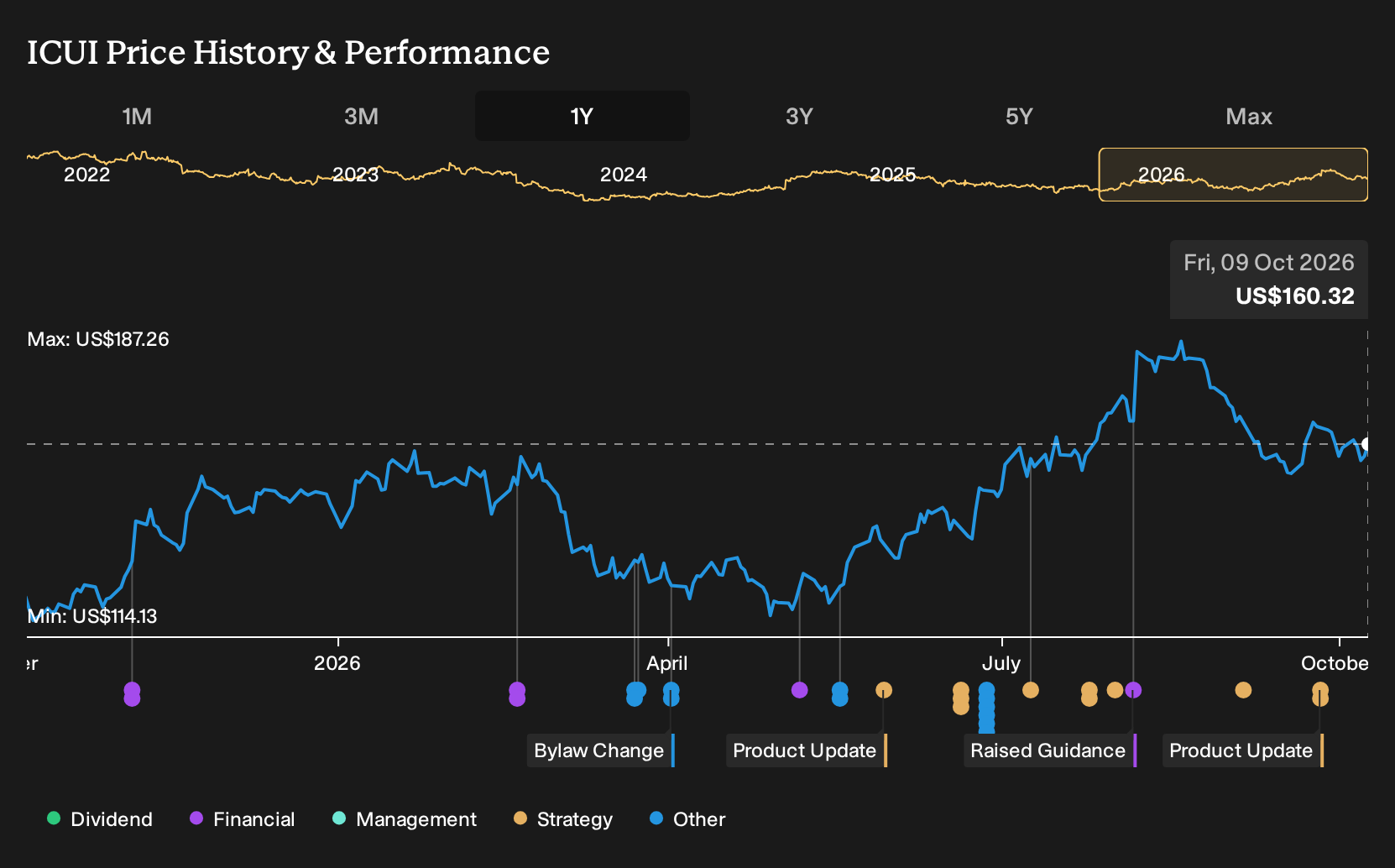1395x868 pixels.
Task: Click the 'Max: US$187.26' label
Action: pos(98,339)
